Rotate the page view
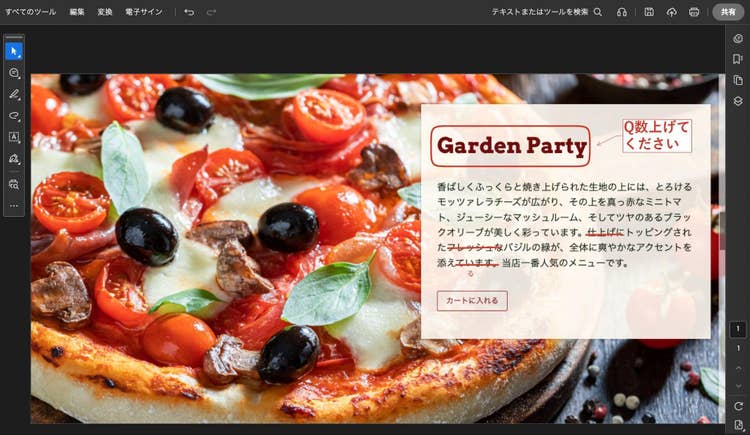This screenshot has width=750, height=435. (x=738, y=406)
